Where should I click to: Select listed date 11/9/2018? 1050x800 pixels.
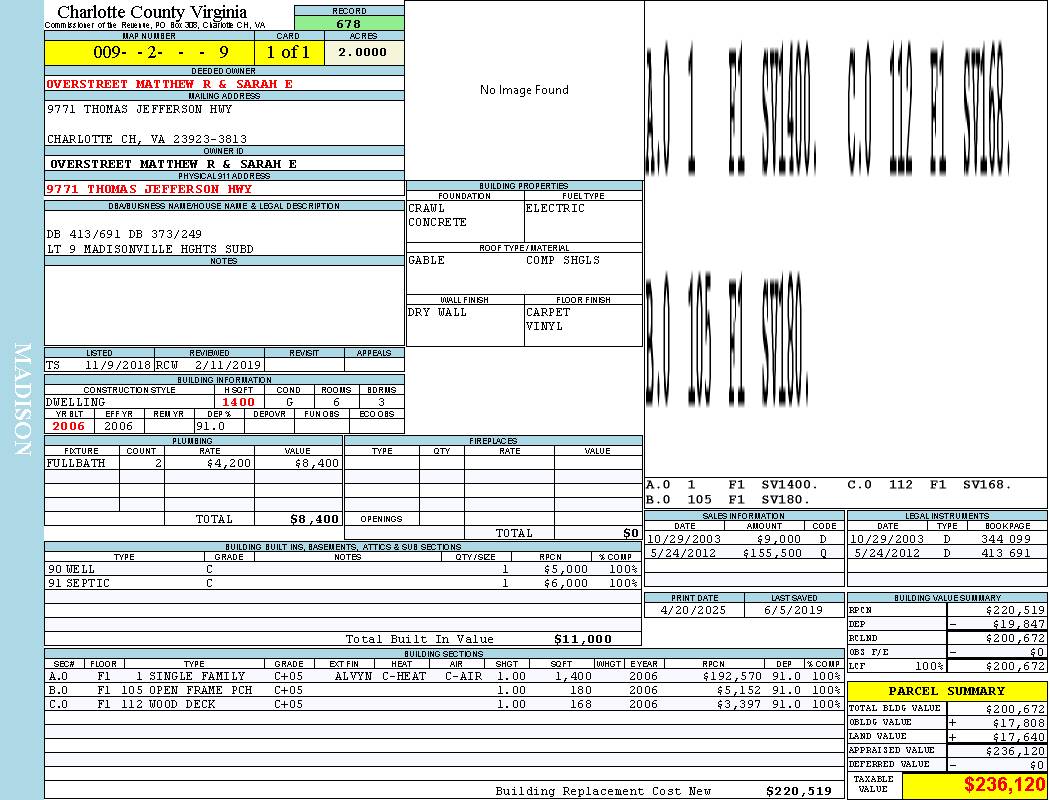119,366
